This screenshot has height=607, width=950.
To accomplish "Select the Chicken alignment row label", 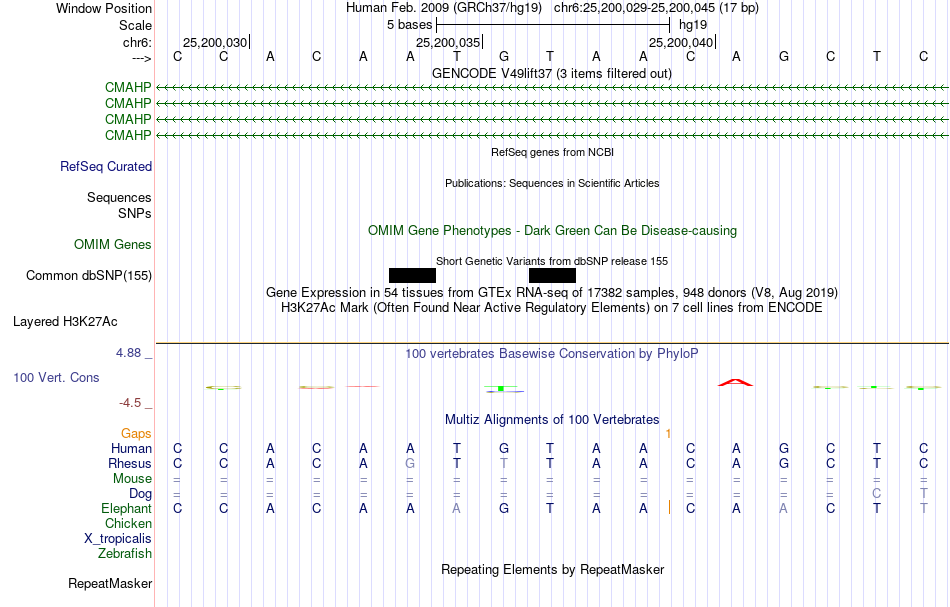I will pyautogui.click(x=128, y=523).
